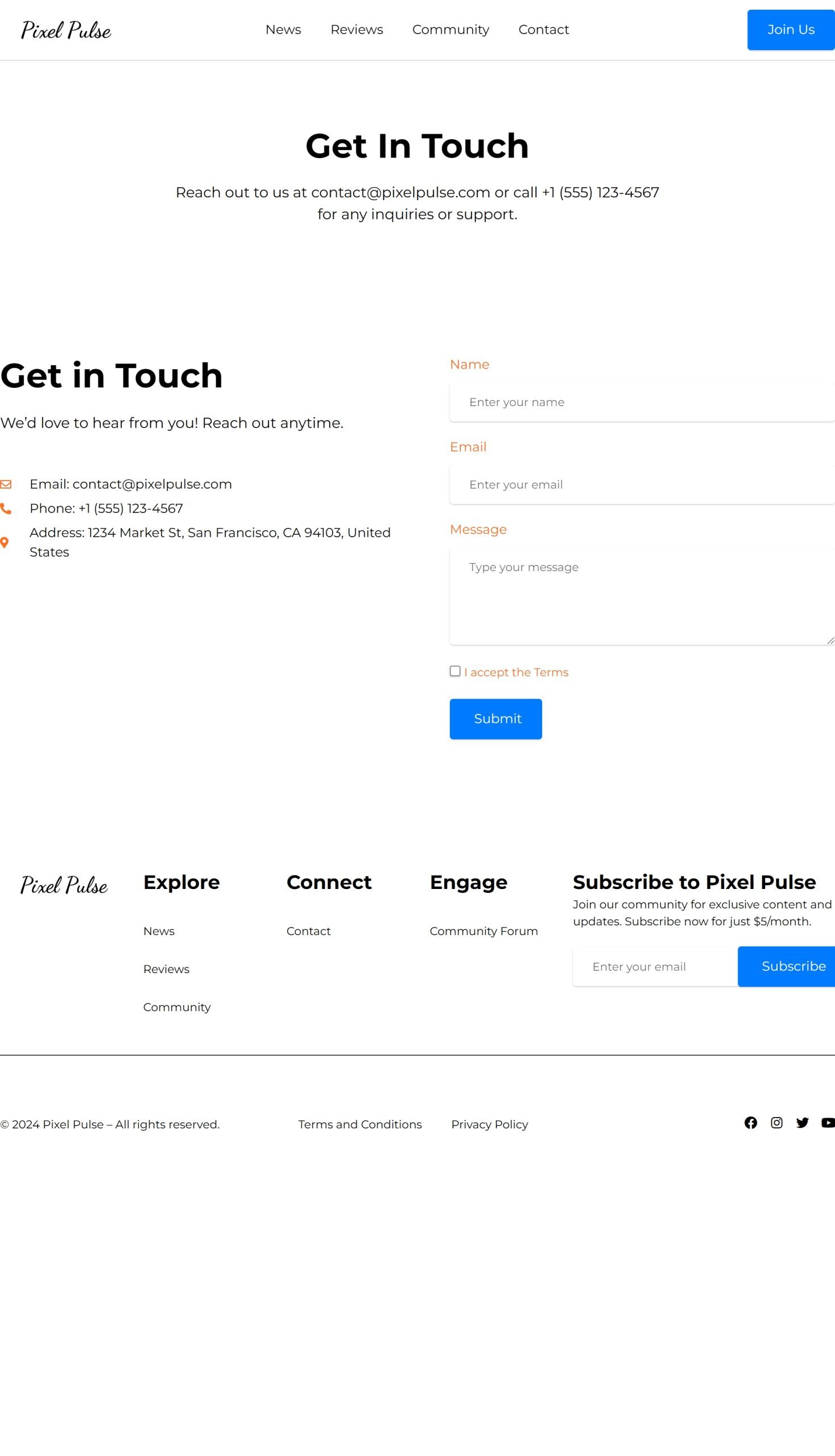Grab the message textarea resize handle

(x=830, y=640)
